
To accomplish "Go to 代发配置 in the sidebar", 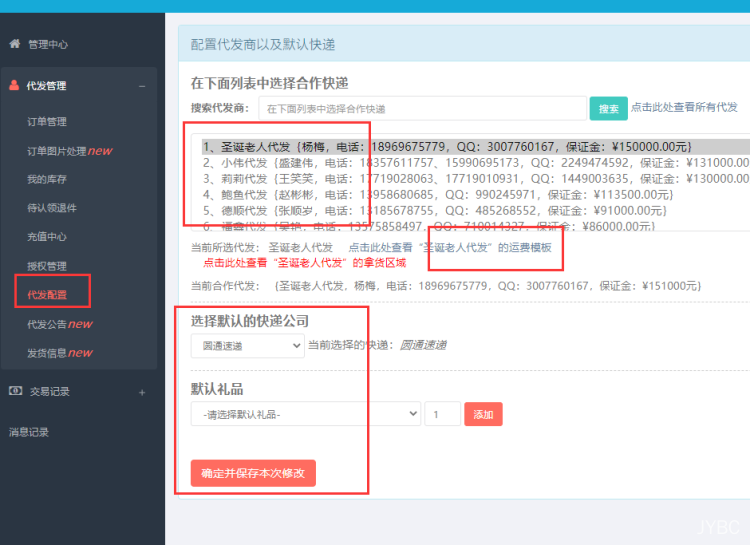I will click(47, 295).
